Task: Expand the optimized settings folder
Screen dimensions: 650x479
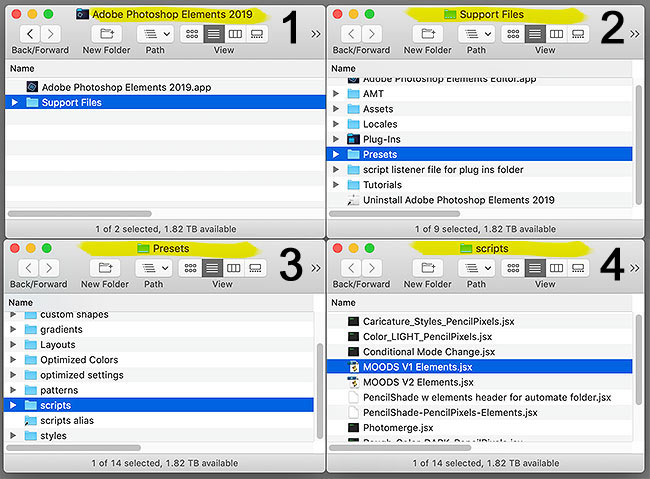Action: 13,374
